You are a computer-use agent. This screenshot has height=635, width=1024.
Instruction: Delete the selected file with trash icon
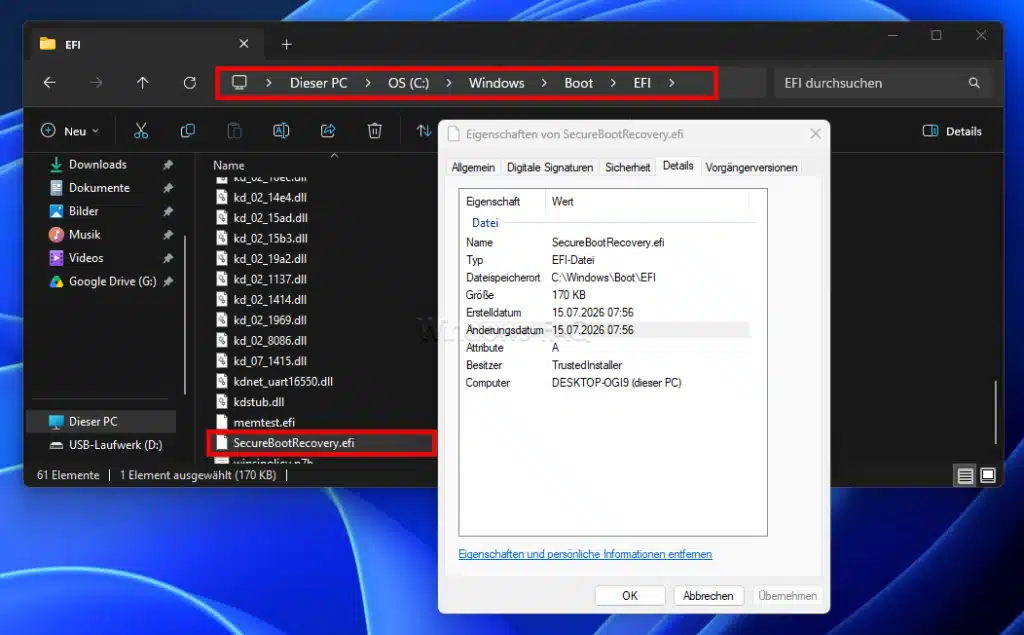click(375, 131)
